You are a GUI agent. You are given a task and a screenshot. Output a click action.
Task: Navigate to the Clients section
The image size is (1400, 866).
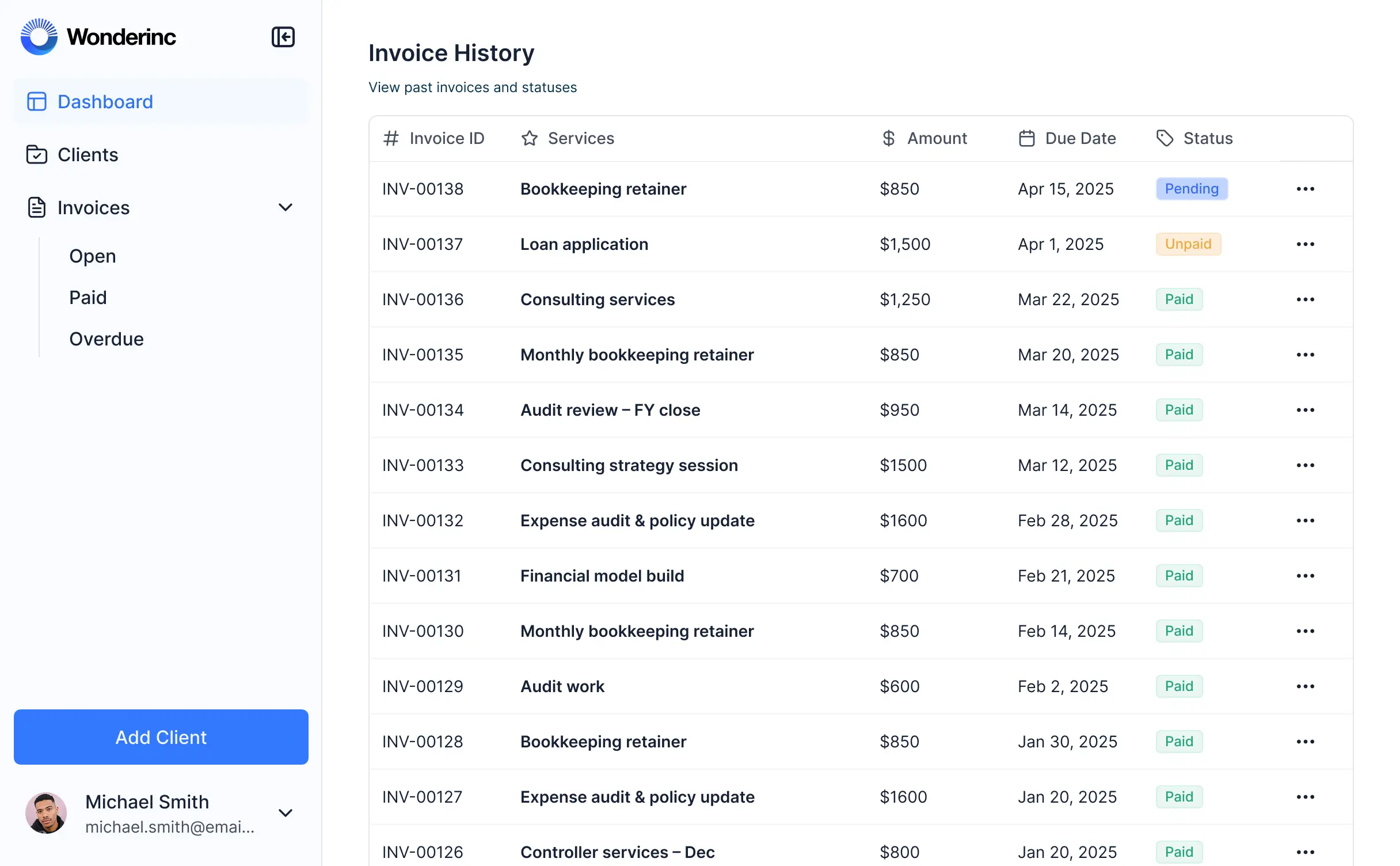[87, 154]
